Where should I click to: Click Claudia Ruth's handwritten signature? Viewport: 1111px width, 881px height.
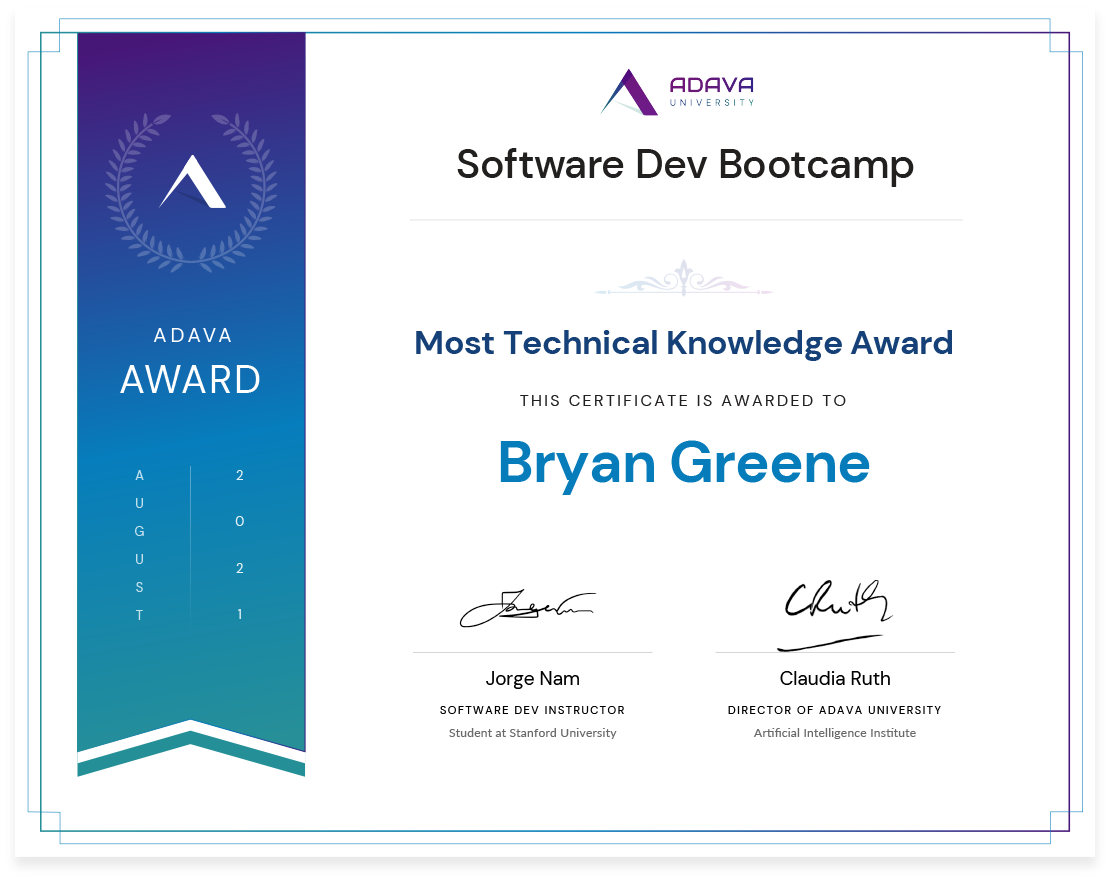click(x=834, y=609)
